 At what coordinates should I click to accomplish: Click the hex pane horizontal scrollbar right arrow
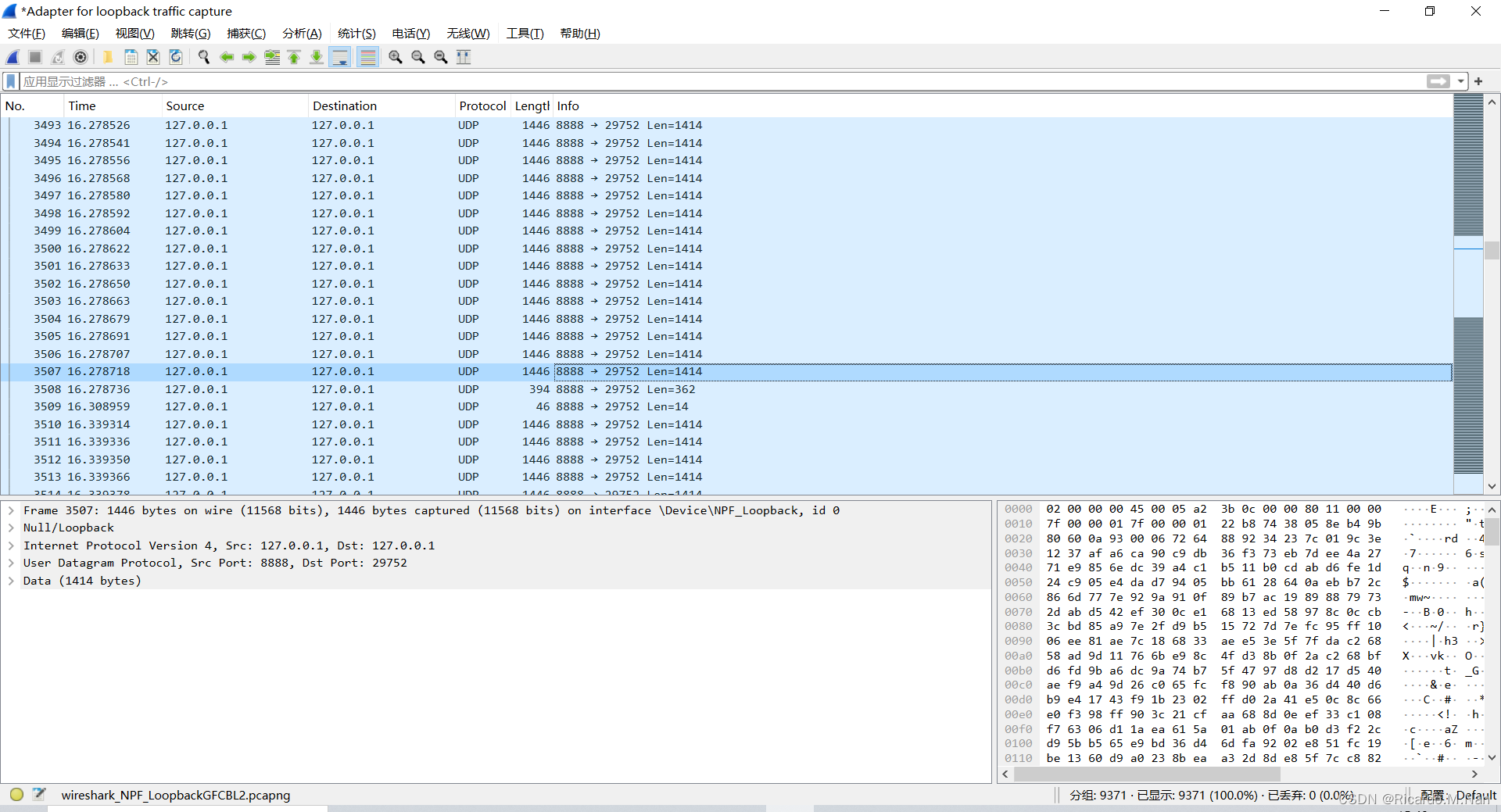coord(1474,774)
